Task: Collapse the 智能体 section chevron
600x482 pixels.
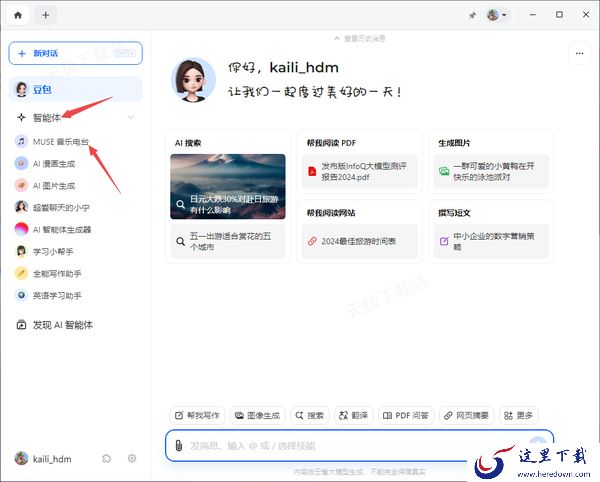Action: pyautogui.click(x=131, y=117)
